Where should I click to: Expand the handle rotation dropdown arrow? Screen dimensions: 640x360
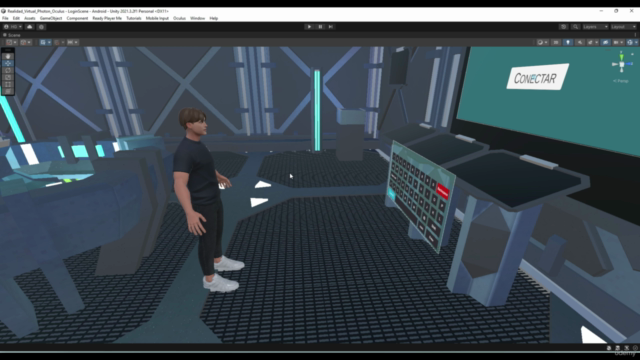pyautogui.click(x=29, y=42)
